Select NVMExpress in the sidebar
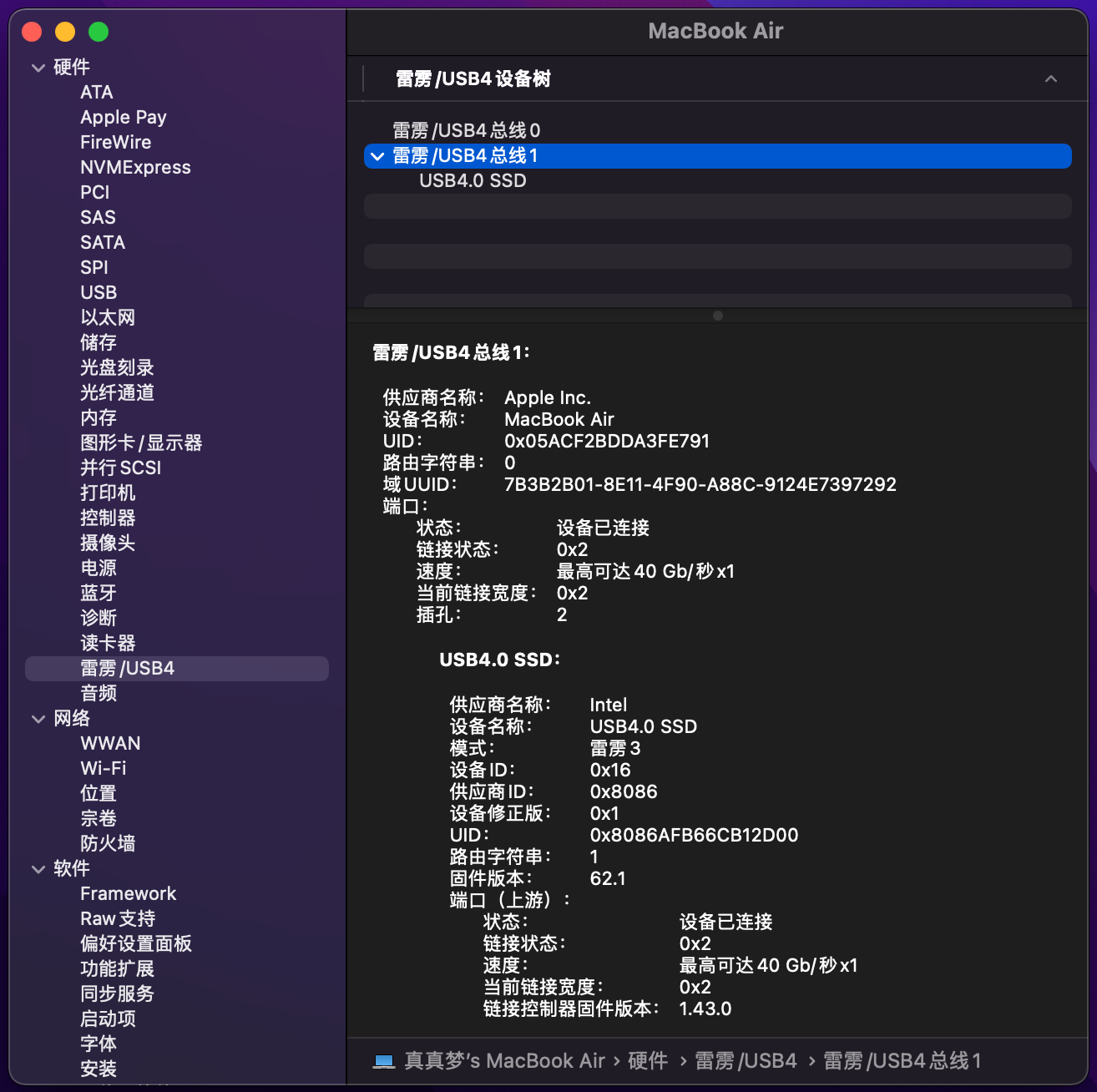This screenshot has height=1092, width=1097. click(x=135, y=168)
